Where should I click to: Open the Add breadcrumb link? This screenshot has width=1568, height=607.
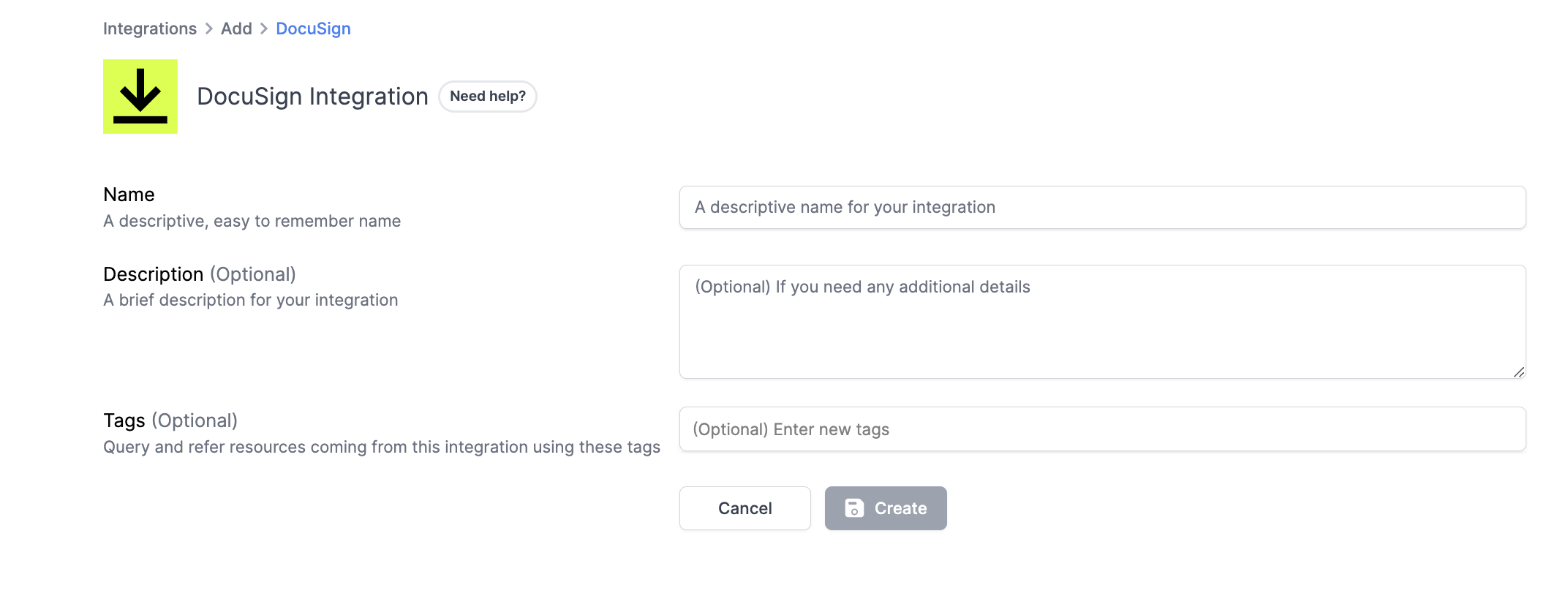point(236,29)
